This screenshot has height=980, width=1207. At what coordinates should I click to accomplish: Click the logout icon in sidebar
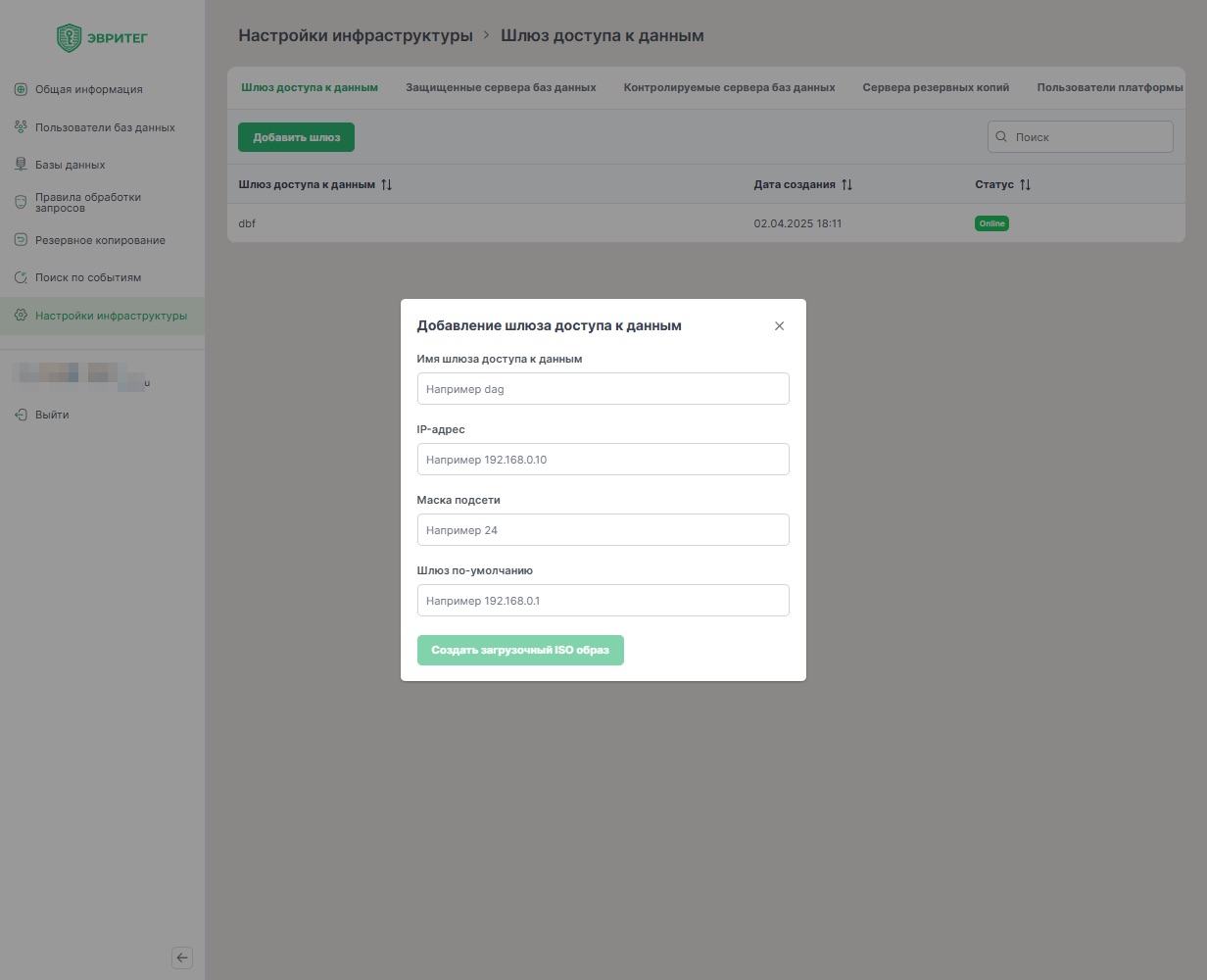pos(21,415)
